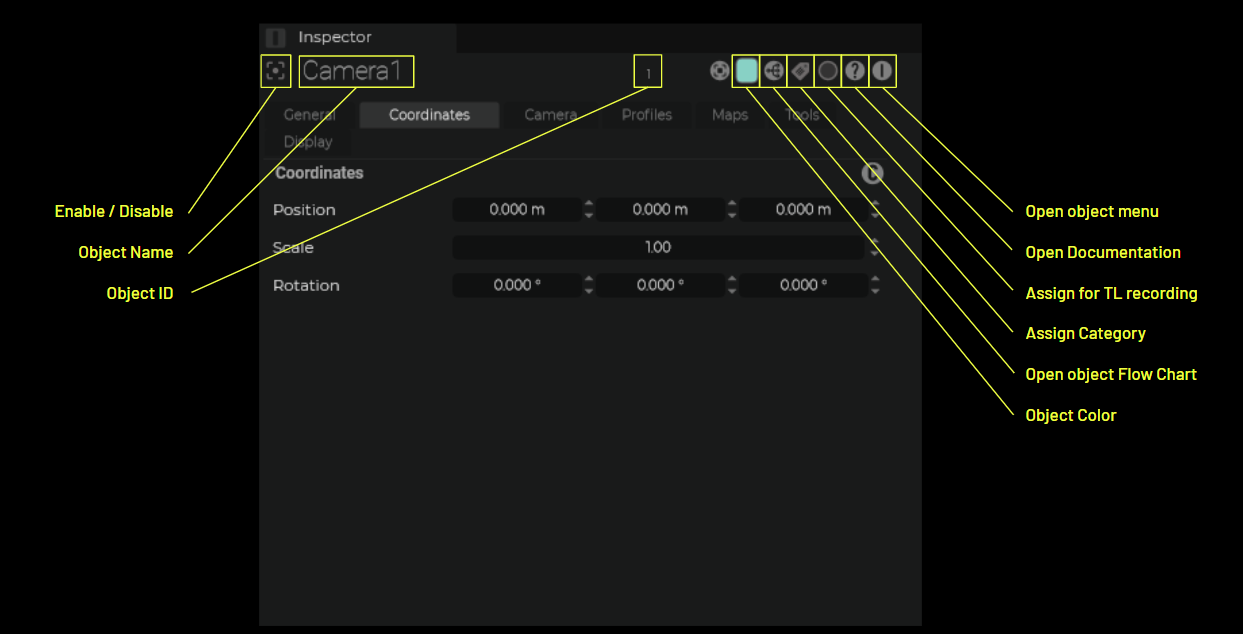Click the Assign Category tag icon

800,71
